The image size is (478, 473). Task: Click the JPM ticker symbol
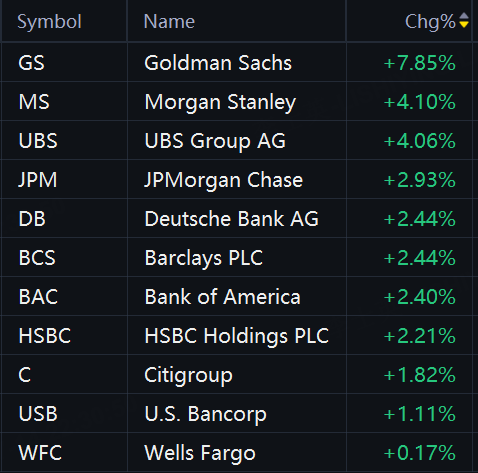[38, 180]
